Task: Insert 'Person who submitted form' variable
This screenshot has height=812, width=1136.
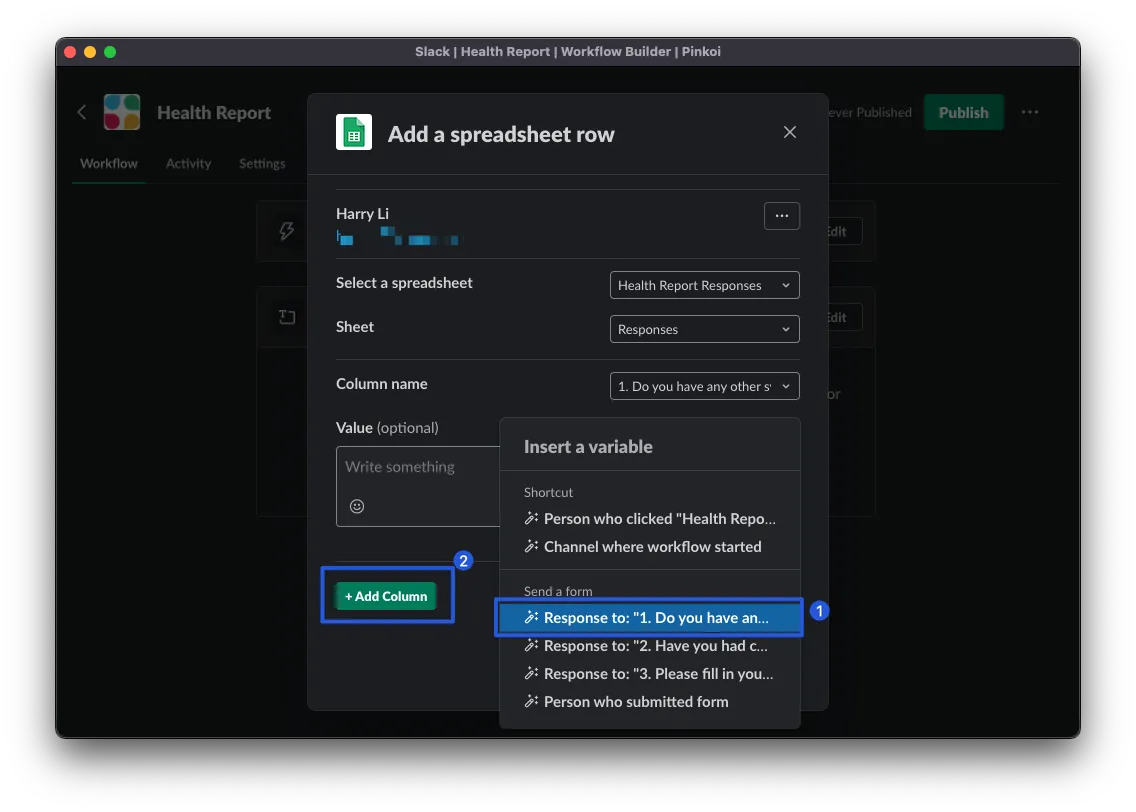Action: [635, 702]
